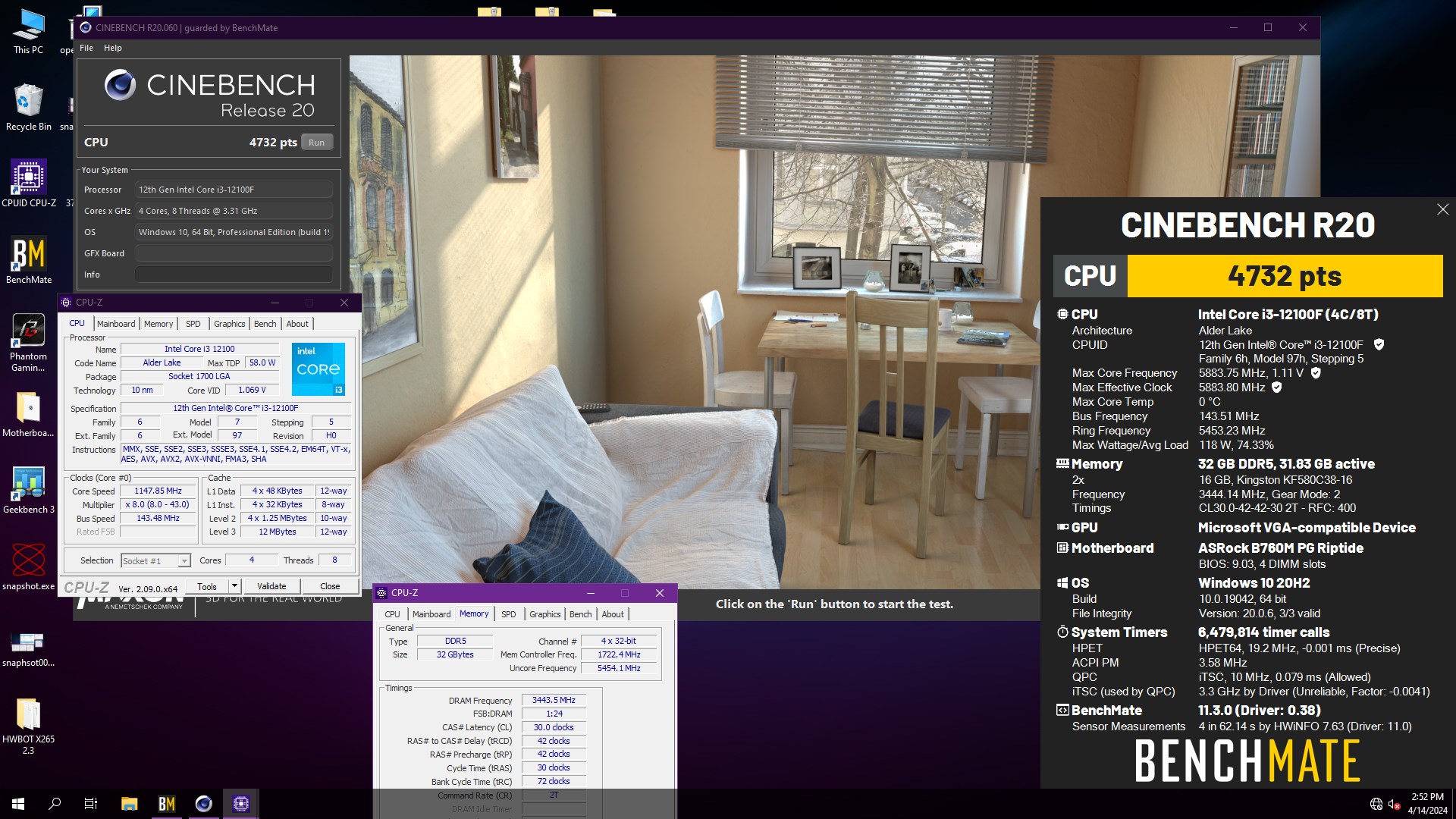The width and height of the screenshot is (1456, 819).
Task: Click GFX Board field in Cinebench
Action: [x=234, y=253]
